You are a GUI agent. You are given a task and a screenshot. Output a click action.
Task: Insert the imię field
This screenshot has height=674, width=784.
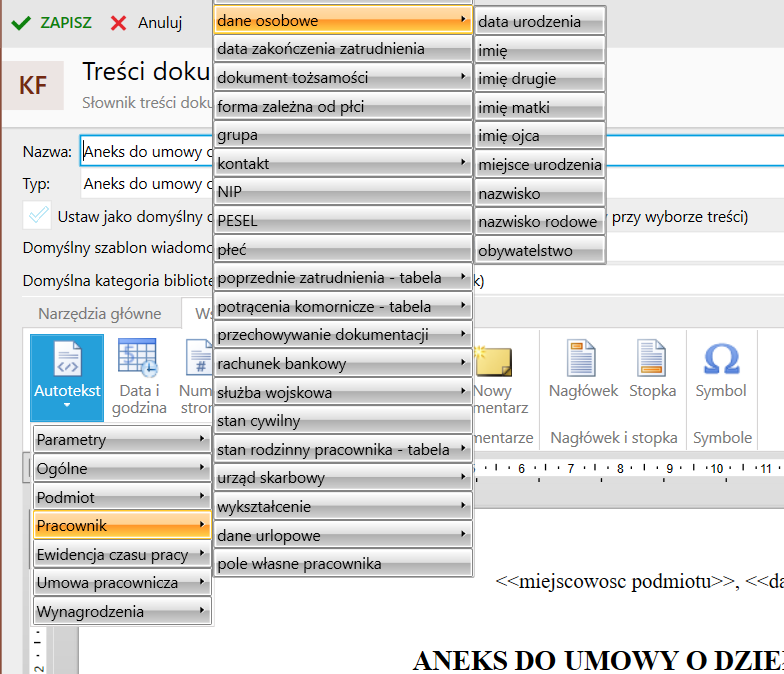coord(540,50)
